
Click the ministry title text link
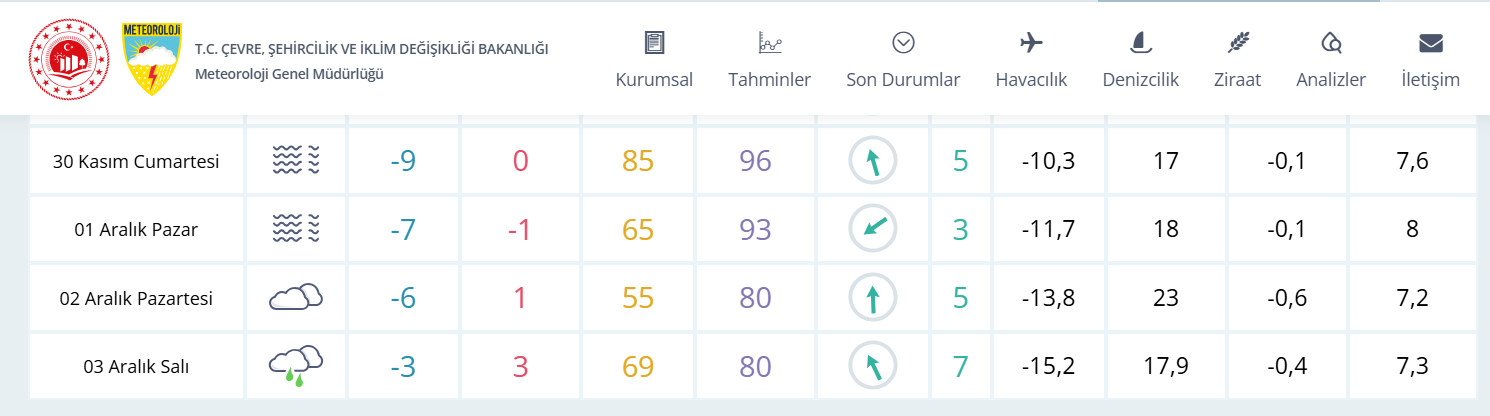click(x=371, y=49)
